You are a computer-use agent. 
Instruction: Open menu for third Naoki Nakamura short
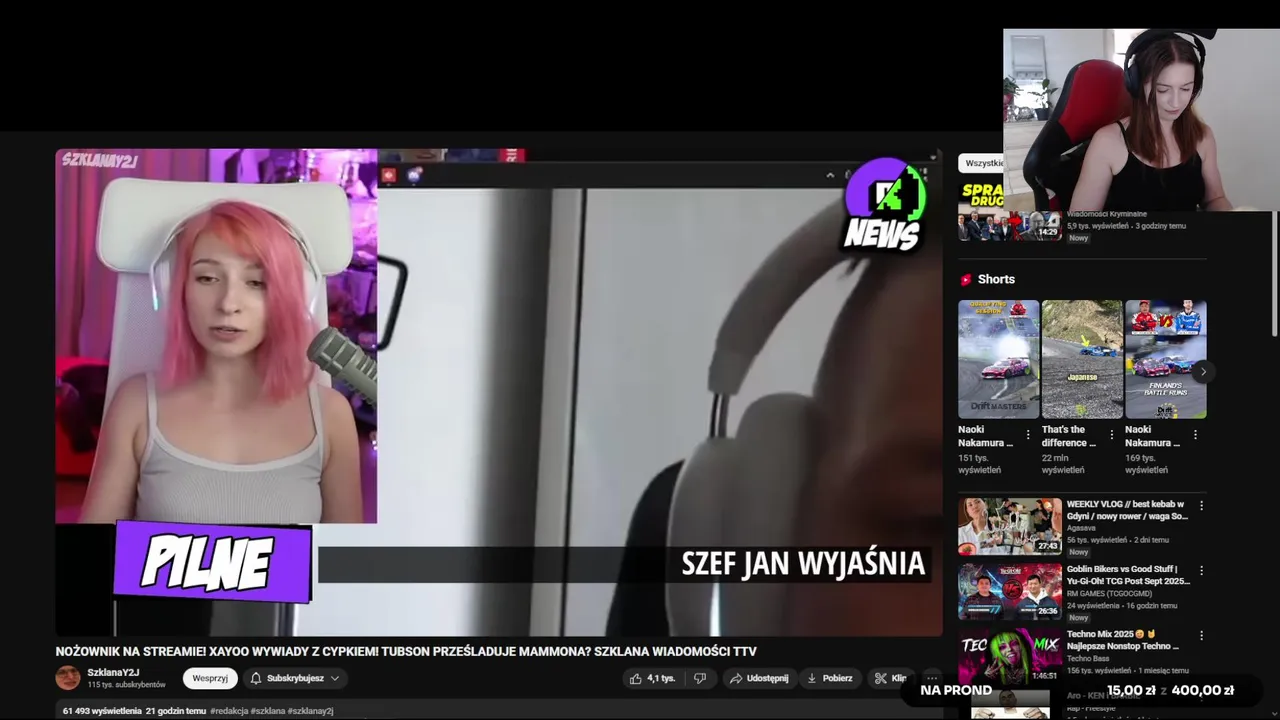coord(1195,435)
